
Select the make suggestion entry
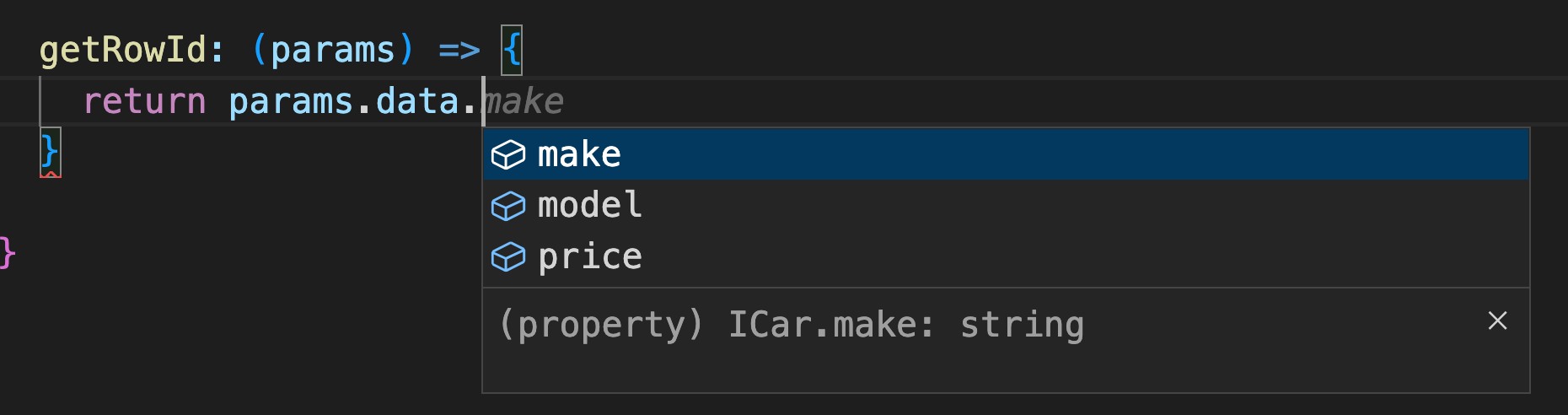coord(1006,154)
